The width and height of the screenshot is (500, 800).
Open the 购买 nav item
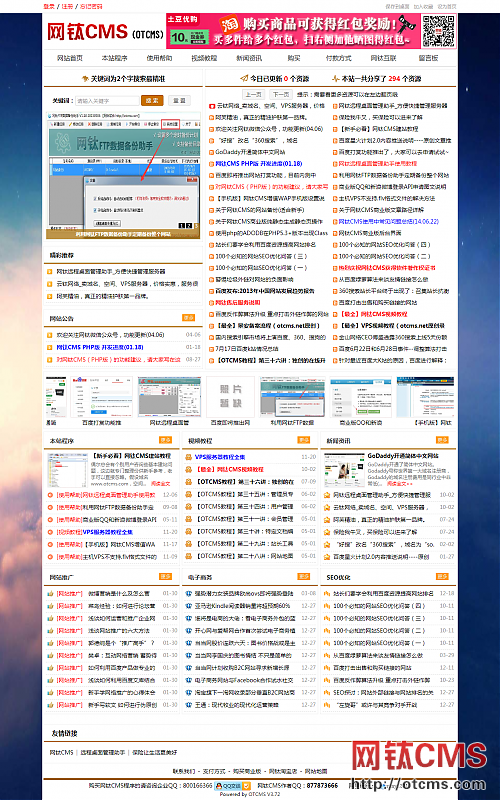point(294,58)
